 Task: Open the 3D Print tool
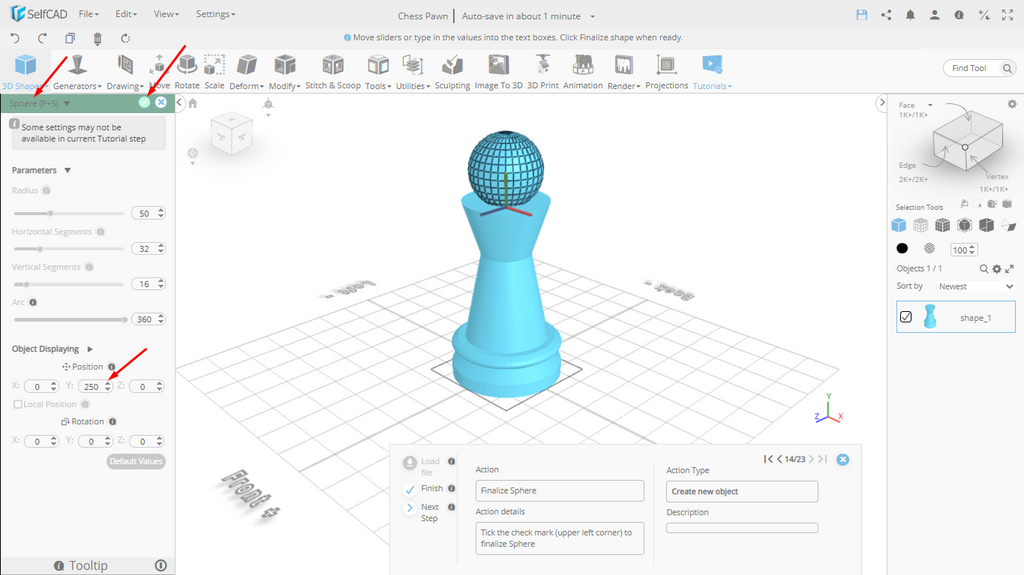coord(543,71)
